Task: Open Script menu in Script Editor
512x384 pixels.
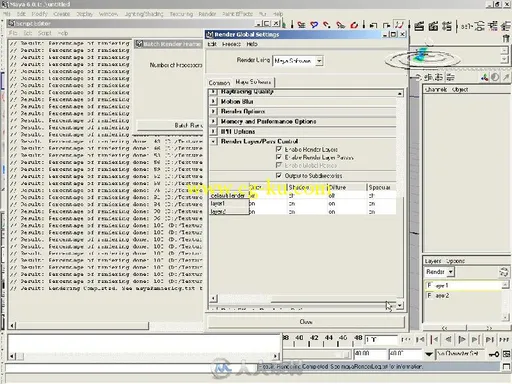Action: 44,33
